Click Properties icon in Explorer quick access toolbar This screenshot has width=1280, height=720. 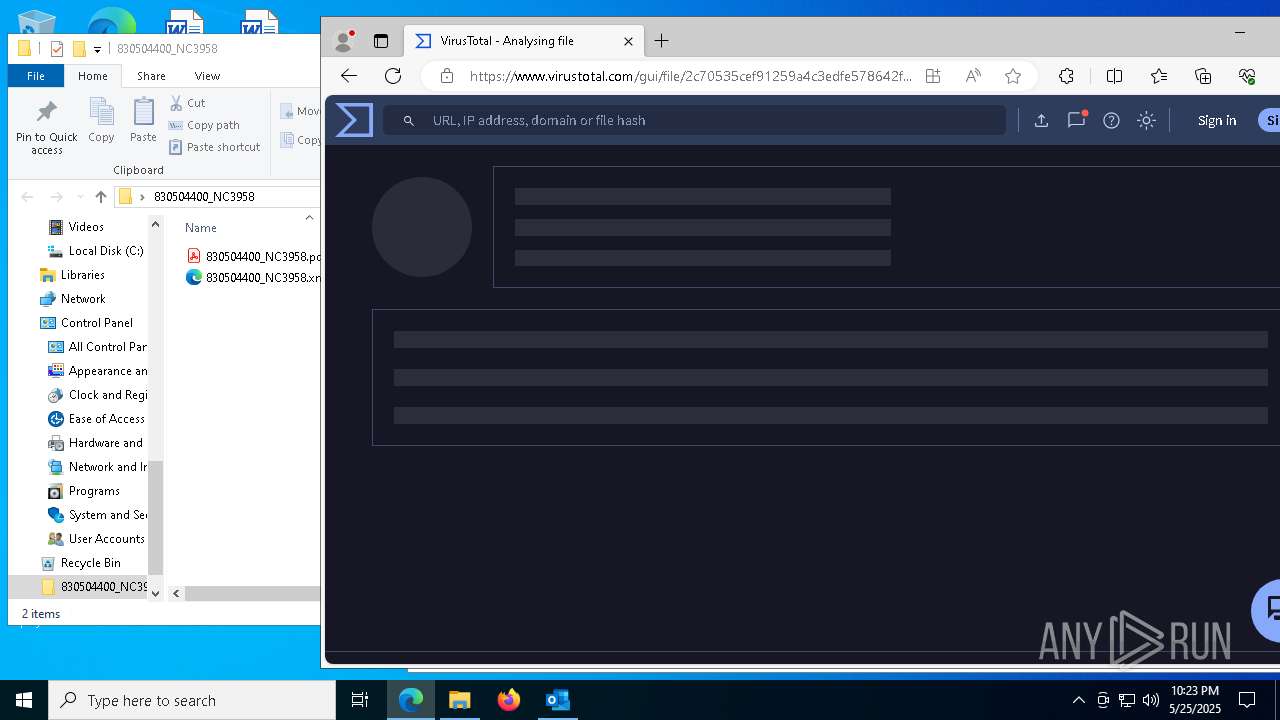(x=56, y=48)
